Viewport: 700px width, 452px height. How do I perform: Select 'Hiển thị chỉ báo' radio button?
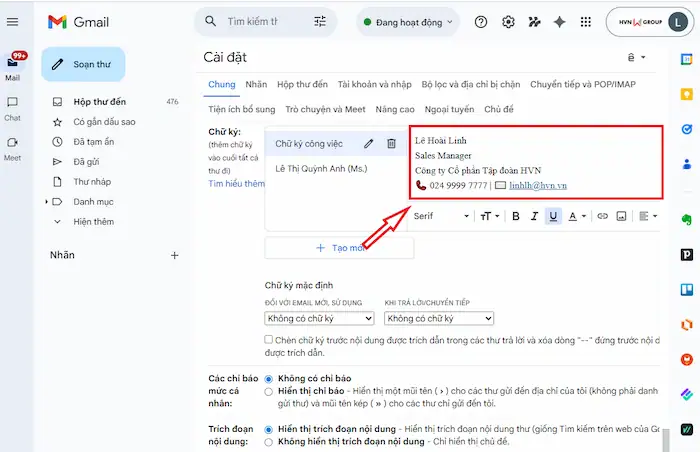[268, 392]
